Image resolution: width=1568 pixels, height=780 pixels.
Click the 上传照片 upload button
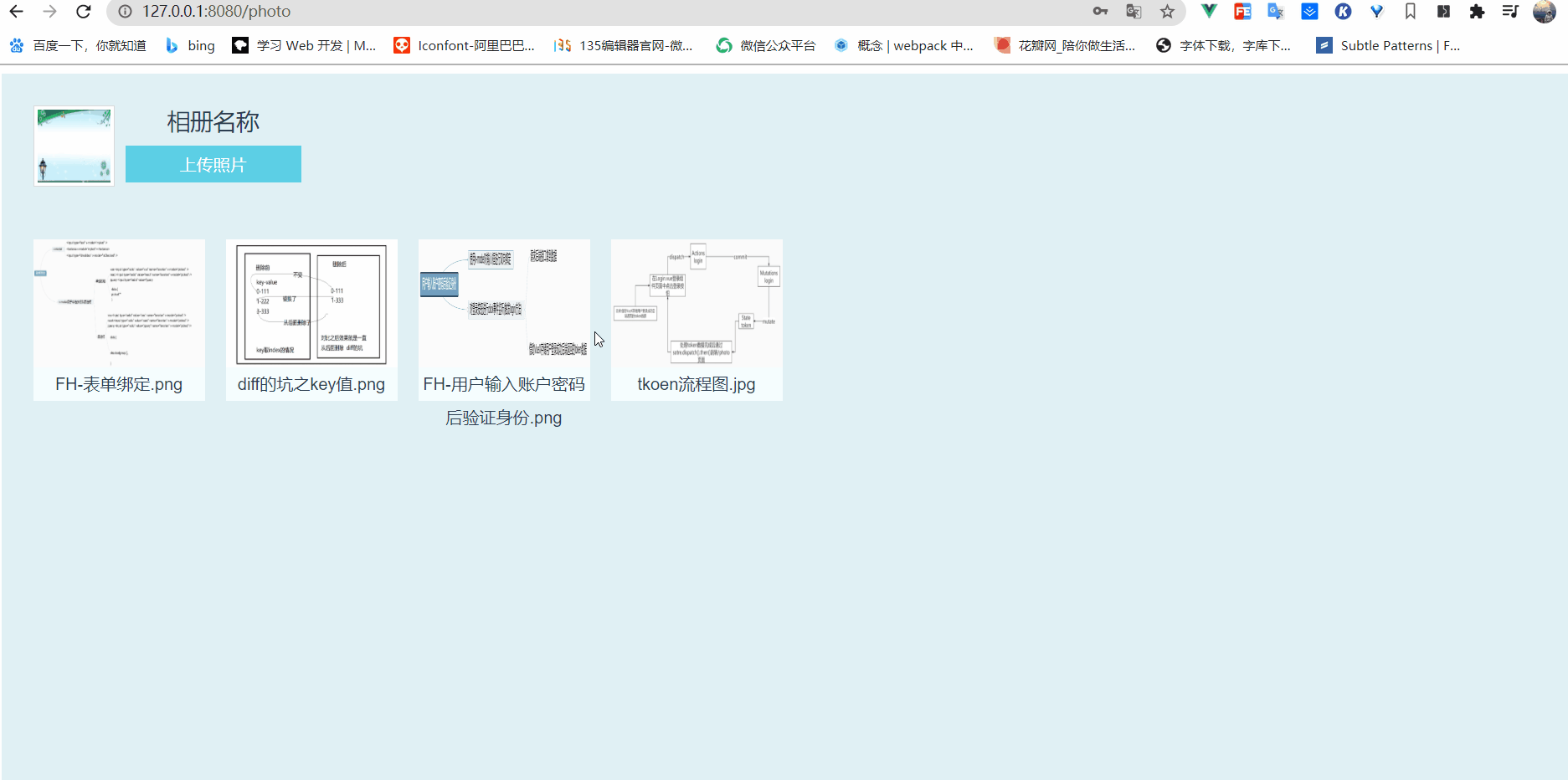click(213, 164)
